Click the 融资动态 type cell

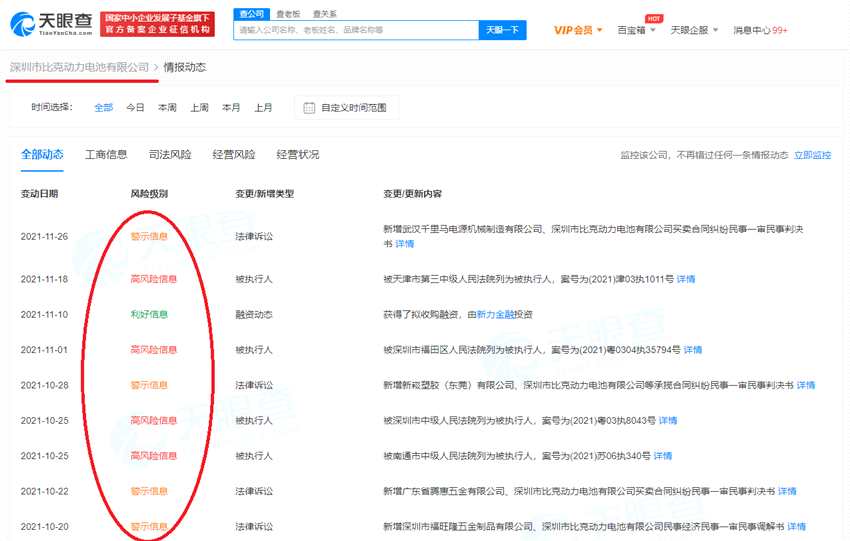[x=254, y=314]
